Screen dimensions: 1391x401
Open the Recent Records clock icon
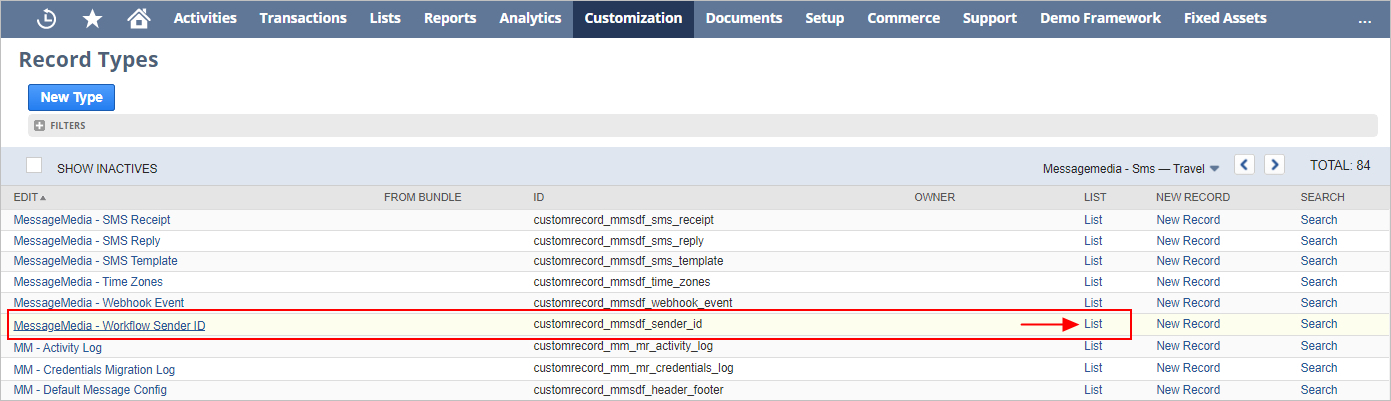tap(46, 18)
